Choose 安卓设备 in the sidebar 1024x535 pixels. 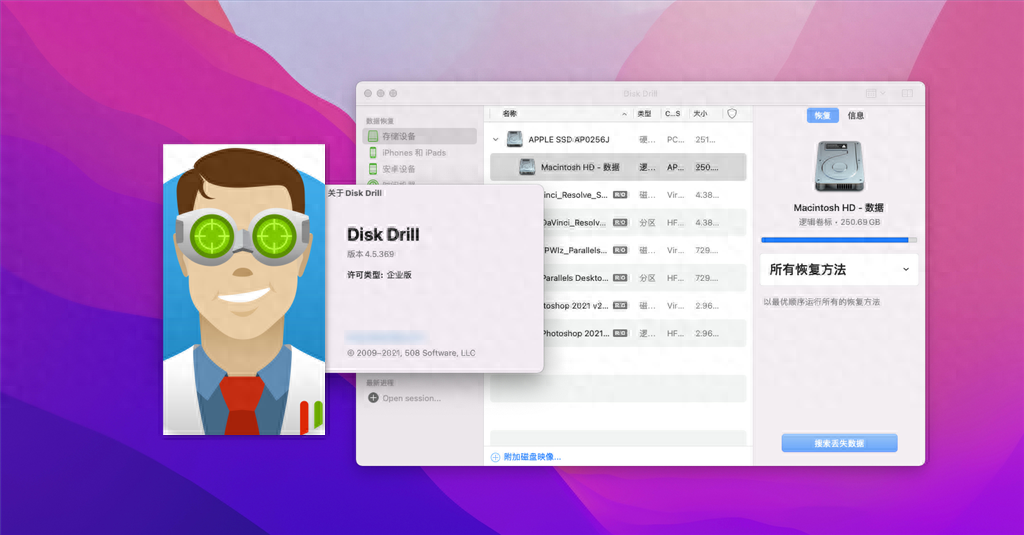pyautogui.click(x=398, y=169)
